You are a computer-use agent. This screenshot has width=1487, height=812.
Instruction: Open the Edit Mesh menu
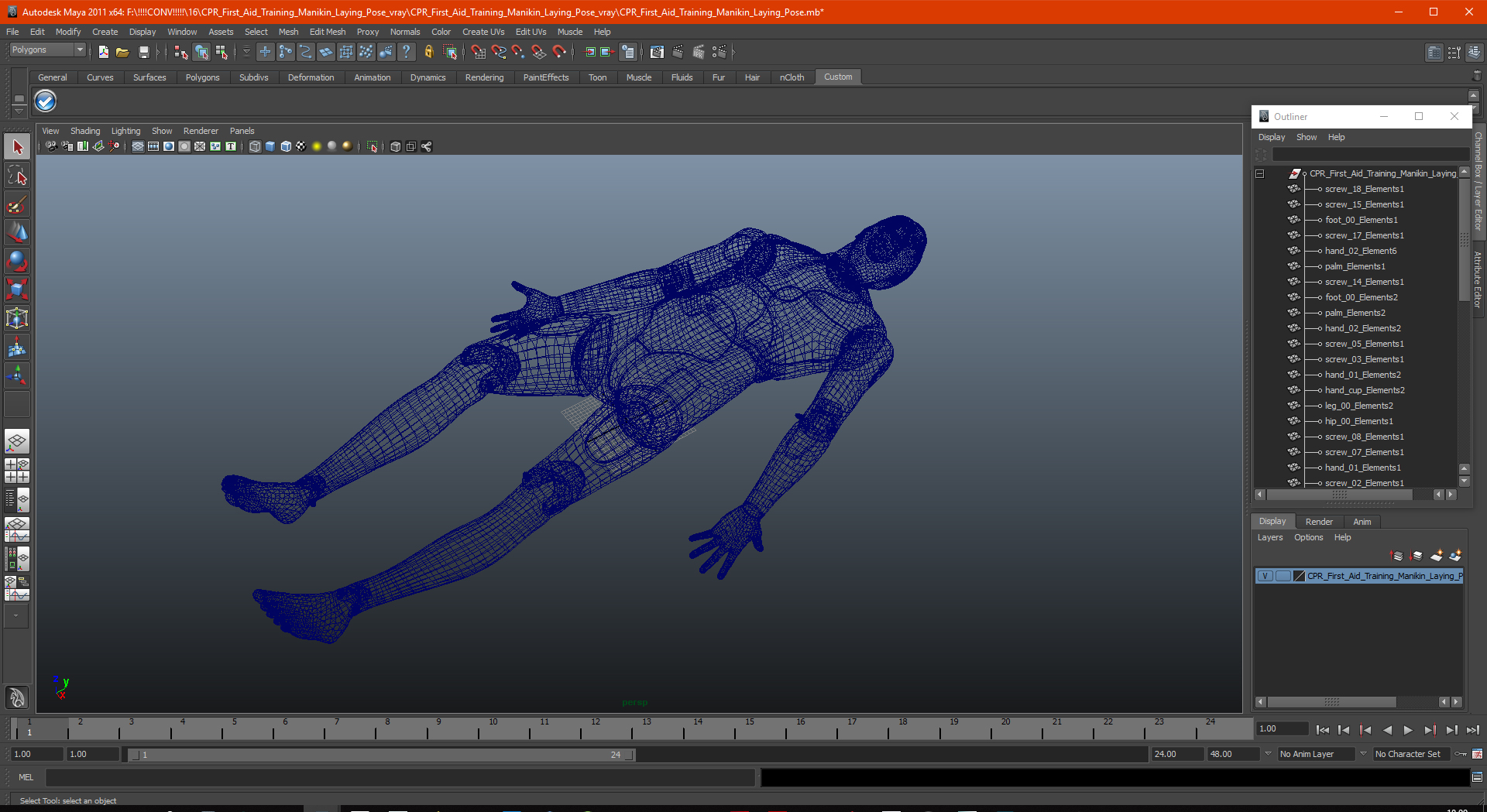(x=327, y=32)
